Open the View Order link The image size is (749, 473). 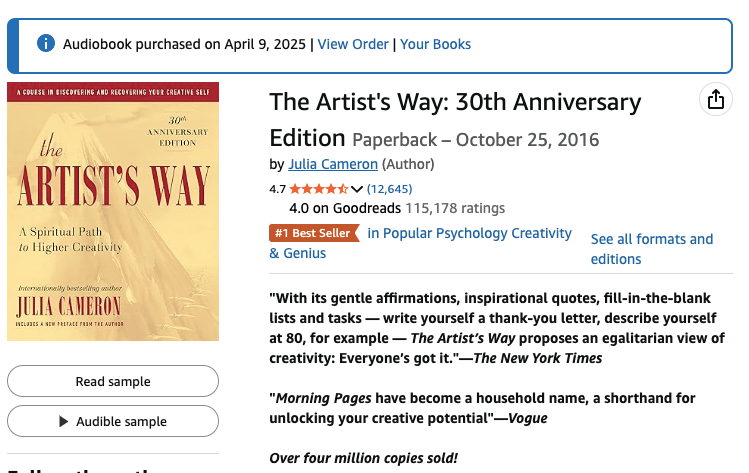[x=353, y=44]
